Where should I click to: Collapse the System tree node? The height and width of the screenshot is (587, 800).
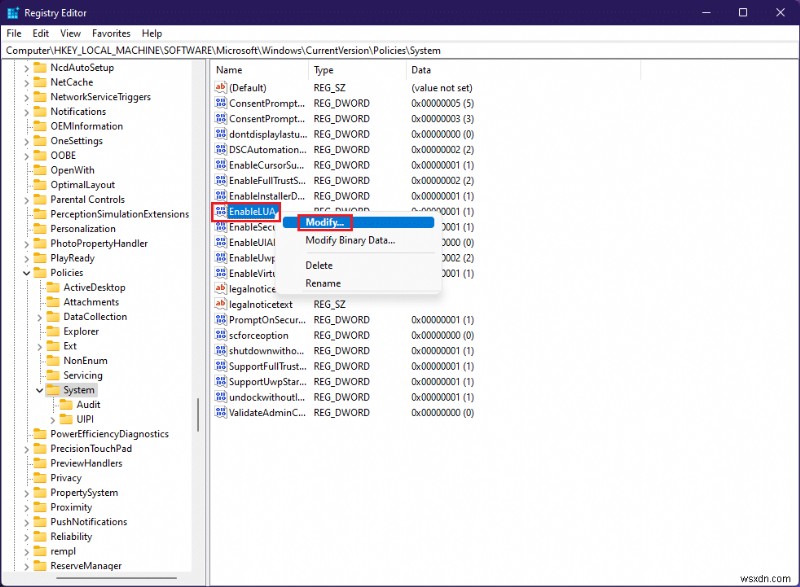click(40, 390)
